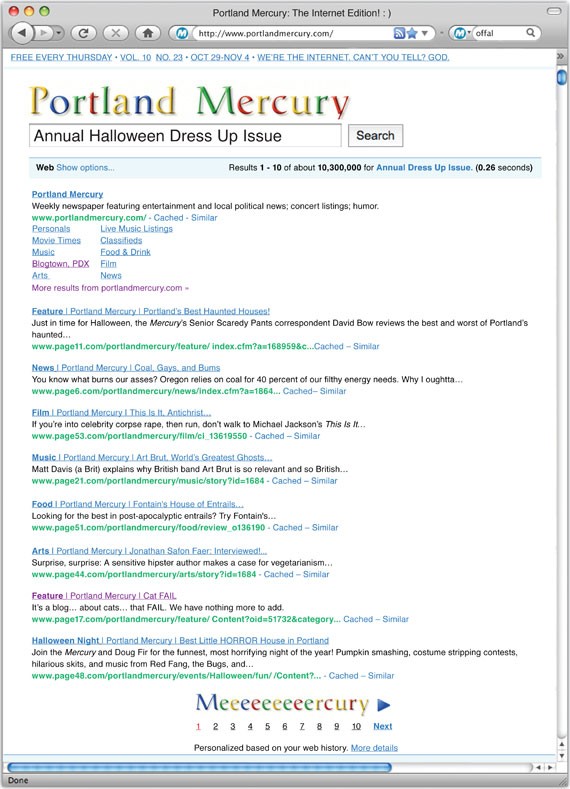Click the site favicon in address bar
The width and height of the screenshot is (570, 789).
point(182,33)
